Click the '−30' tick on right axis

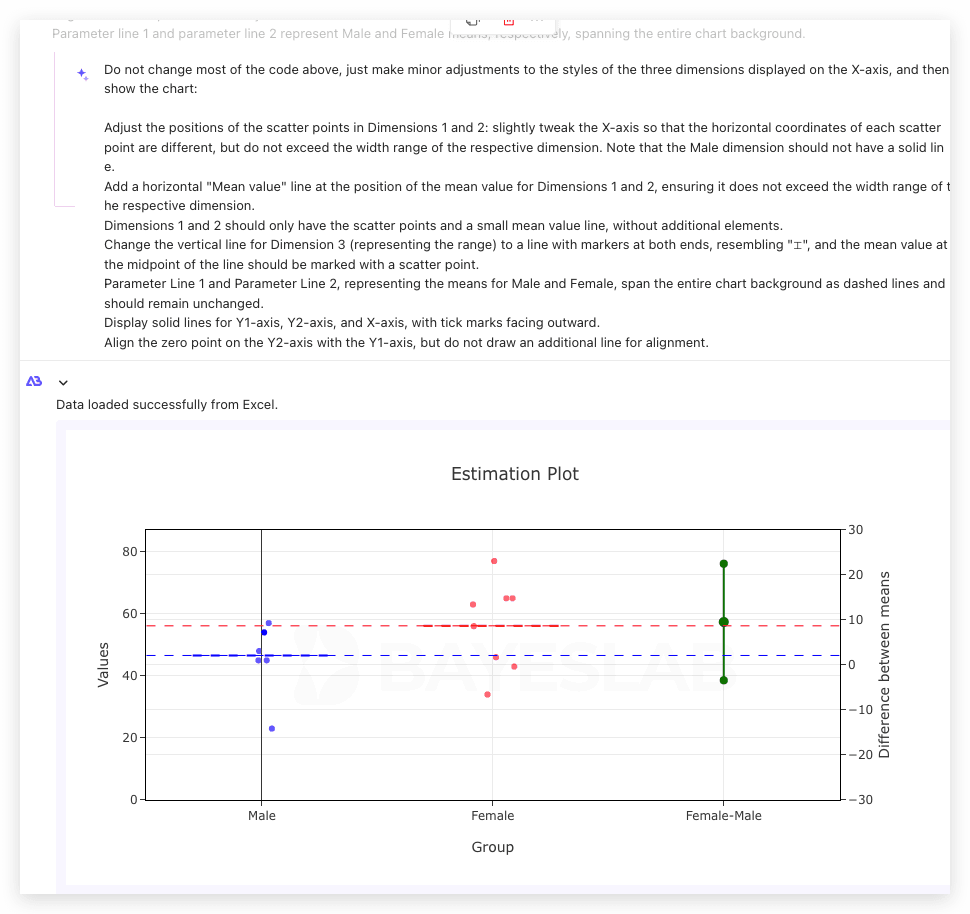point(861,800)
